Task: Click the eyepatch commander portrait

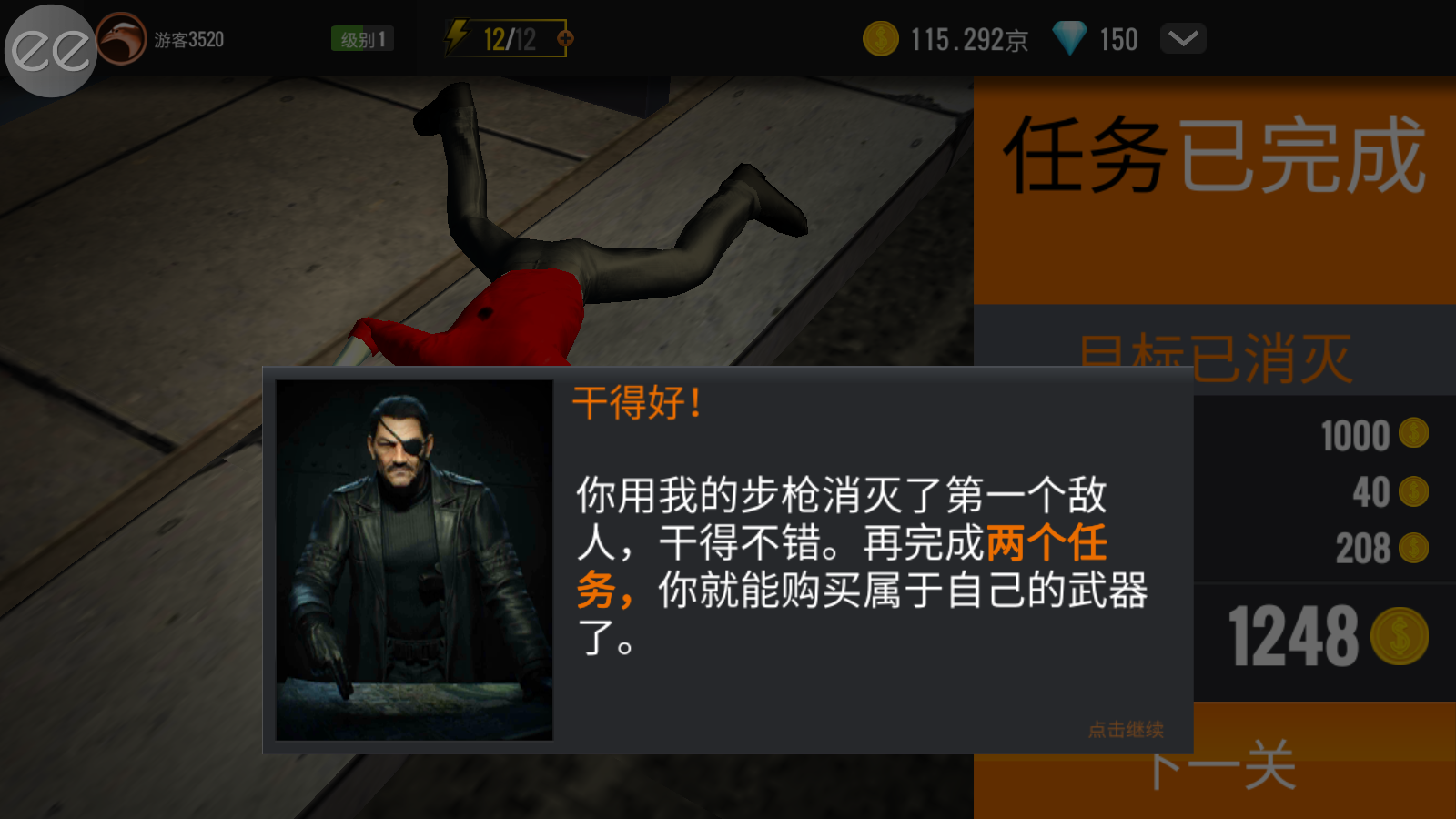Action: 414,560
